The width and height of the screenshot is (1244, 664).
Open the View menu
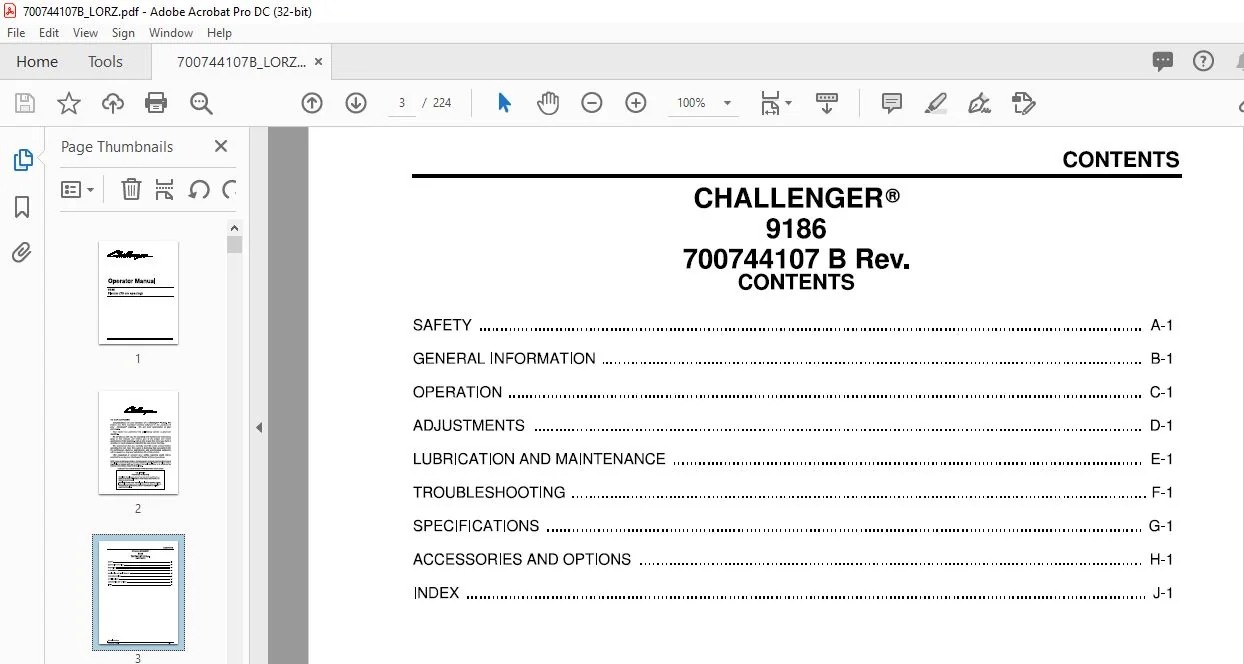(x=86, y=33)
